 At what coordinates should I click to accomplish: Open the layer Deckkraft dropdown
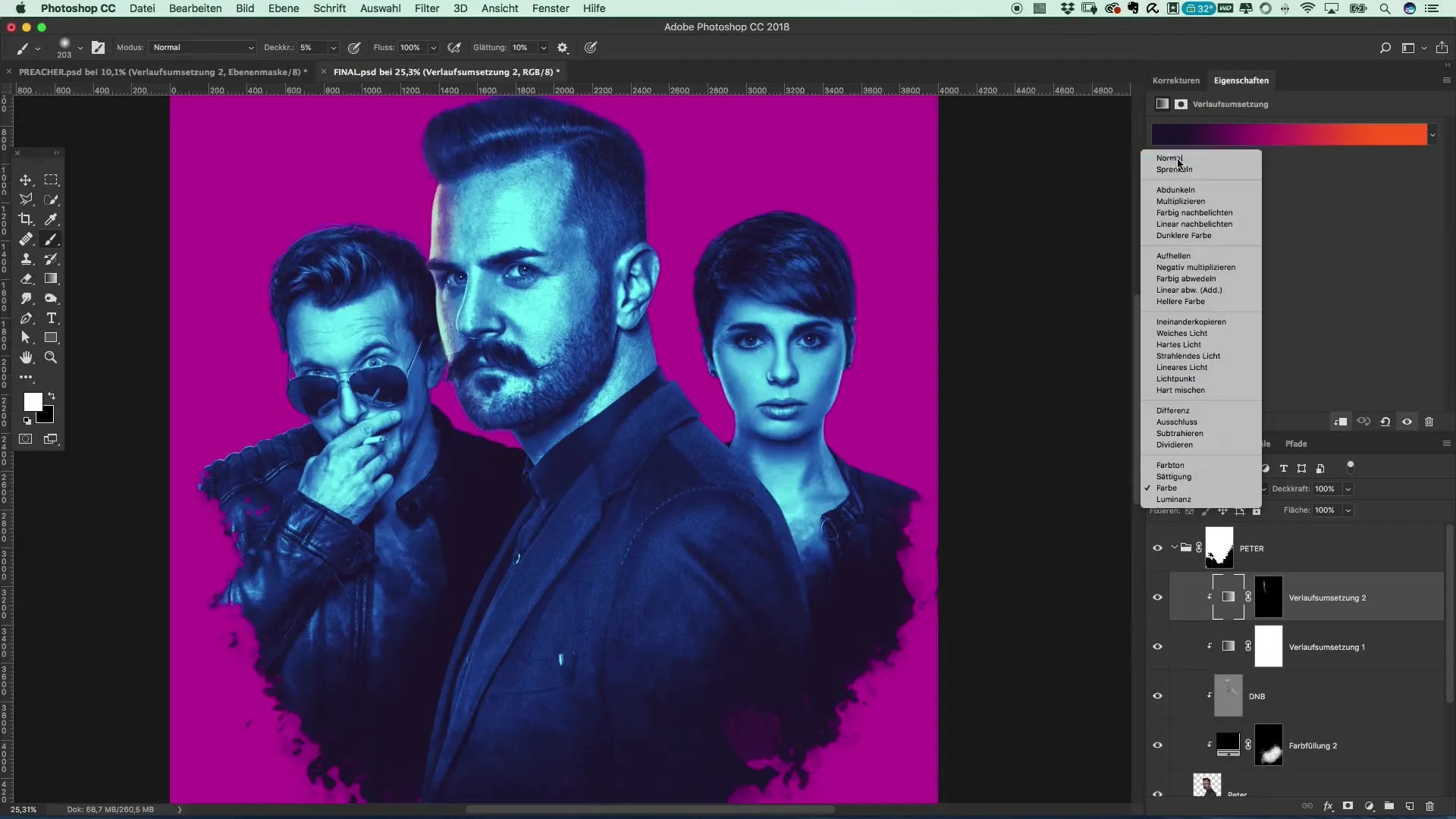[x=1348, y=489]
